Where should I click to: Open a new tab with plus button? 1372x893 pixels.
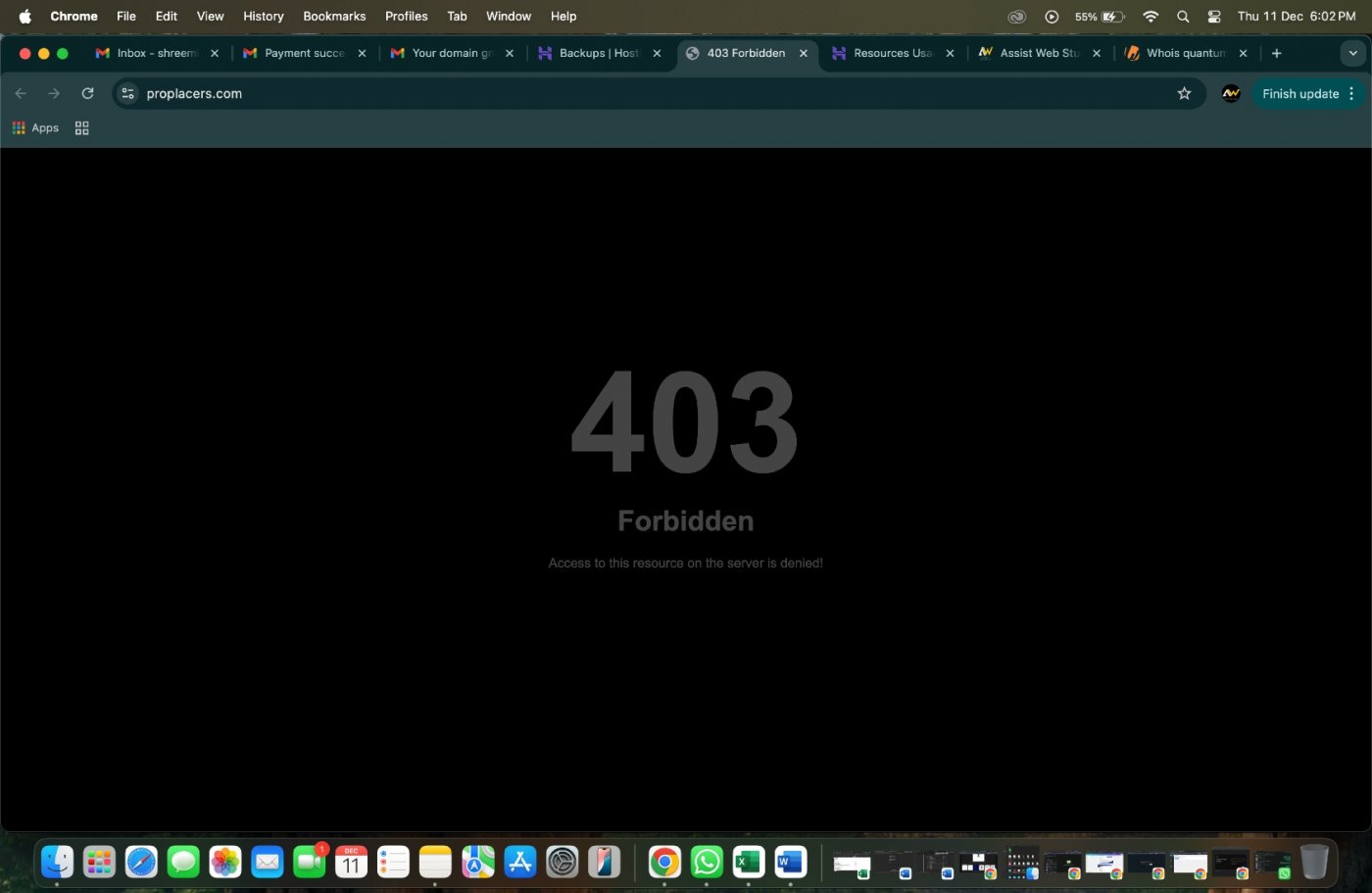pyautogui.click(x=1276, y=53)
